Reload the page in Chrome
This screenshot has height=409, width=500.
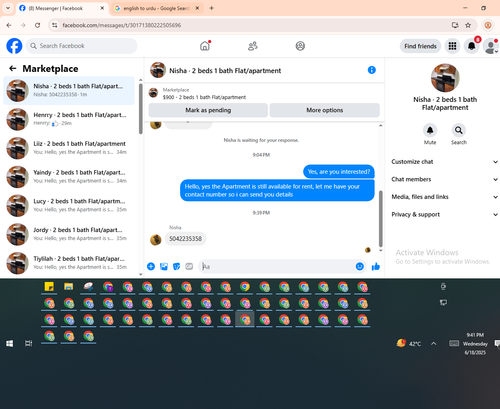tap(37, 25)
